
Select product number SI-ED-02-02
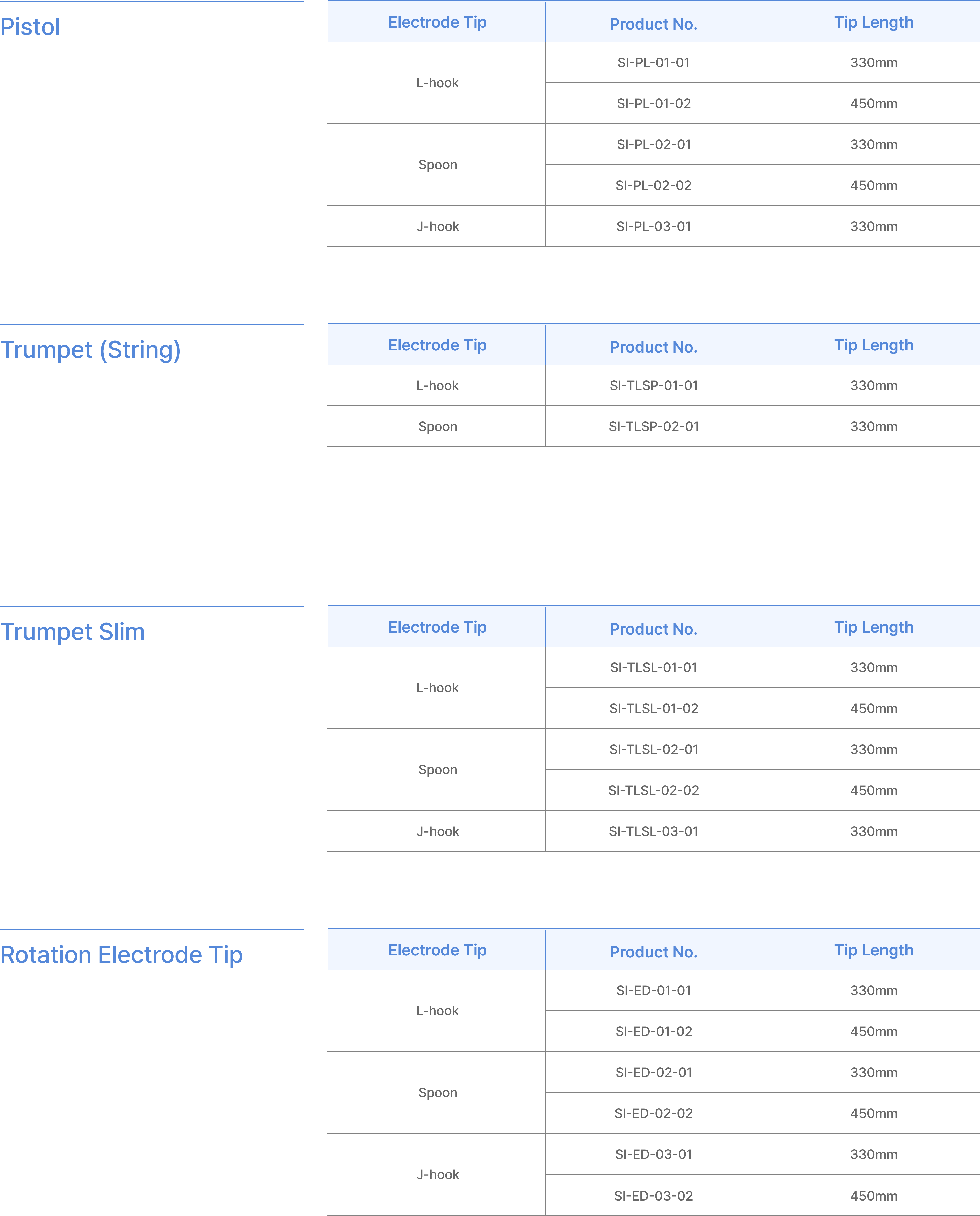coord(654,1113)
